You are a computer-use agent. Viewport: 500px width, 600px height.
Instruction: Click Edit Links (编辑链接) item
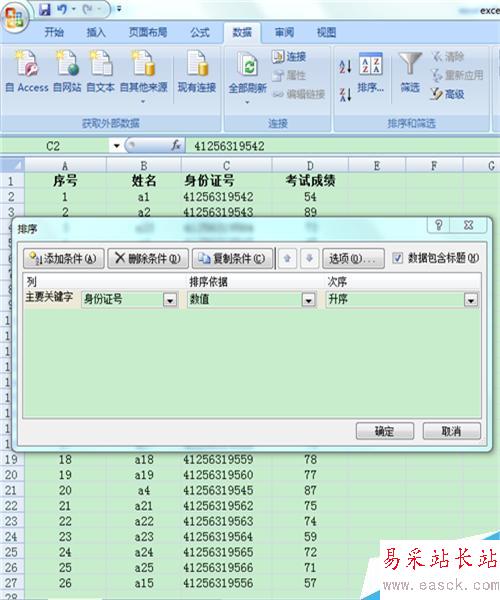299,94
